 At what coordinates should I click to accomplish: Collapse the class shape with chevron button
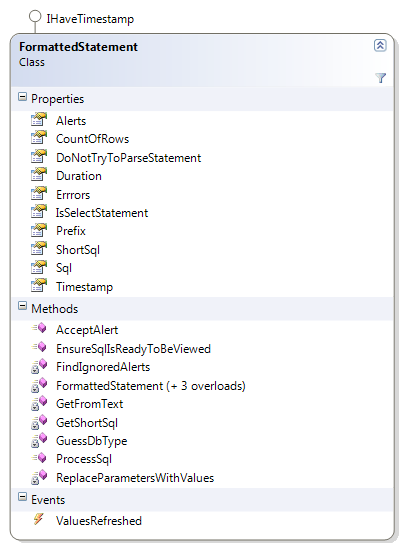pos(380,45)
